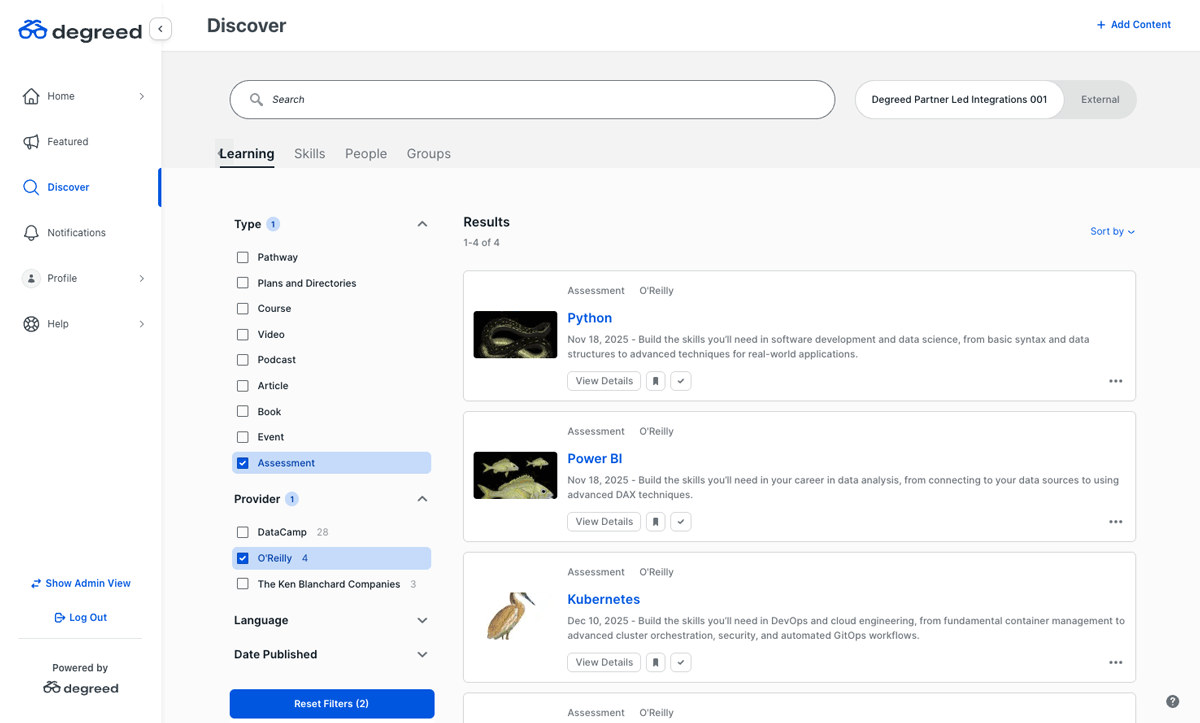Check the Pathway type filter
The width and height of the screenshot is (1200, 723).
click(x=242, y=257)
